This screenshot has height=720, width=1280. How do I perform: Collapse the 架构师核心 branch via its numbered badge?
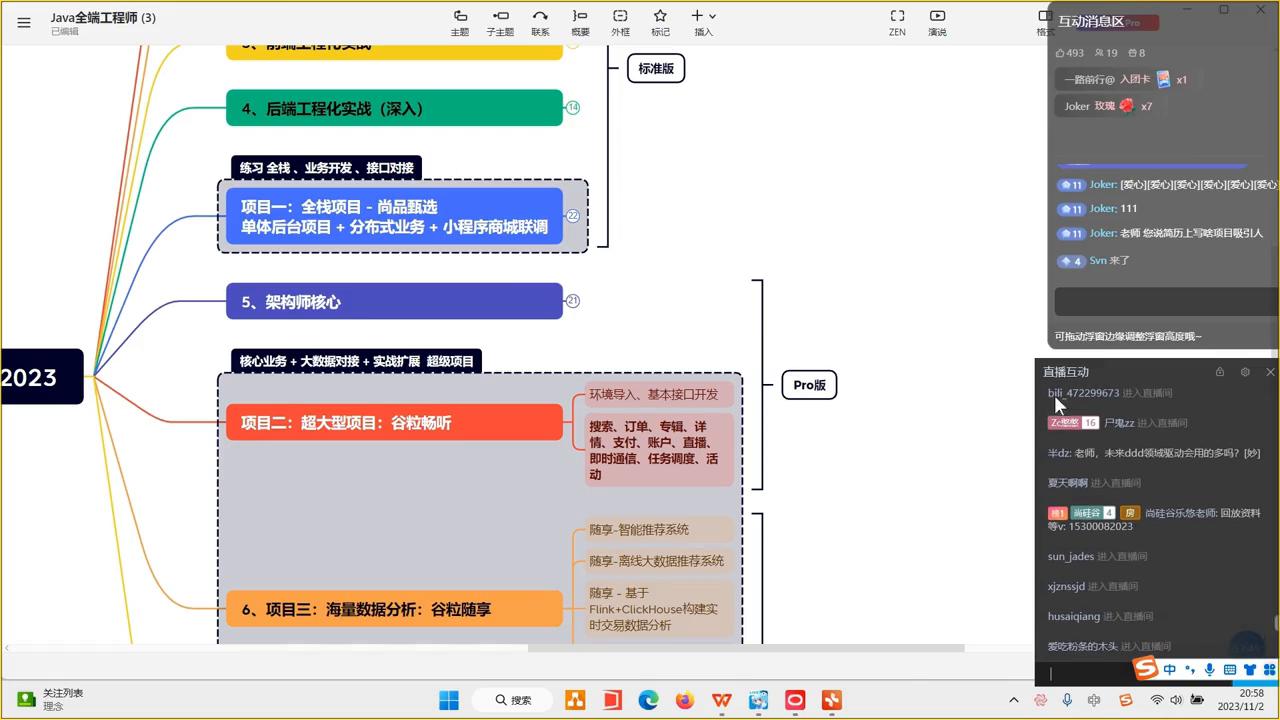tap(573, 301)
